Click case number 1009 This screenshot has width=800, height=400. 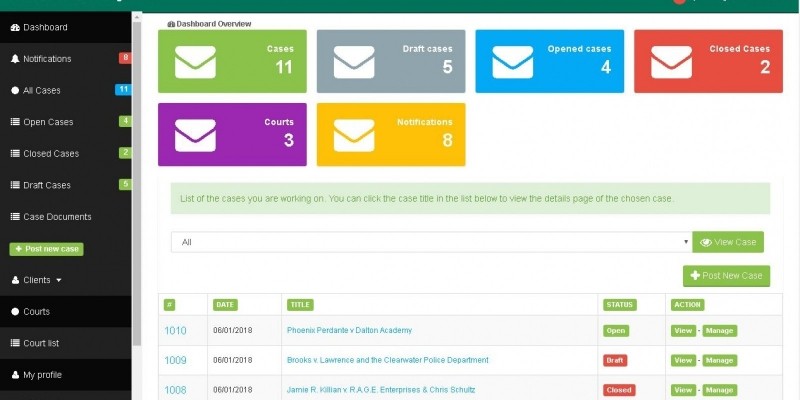pos(175,360)
